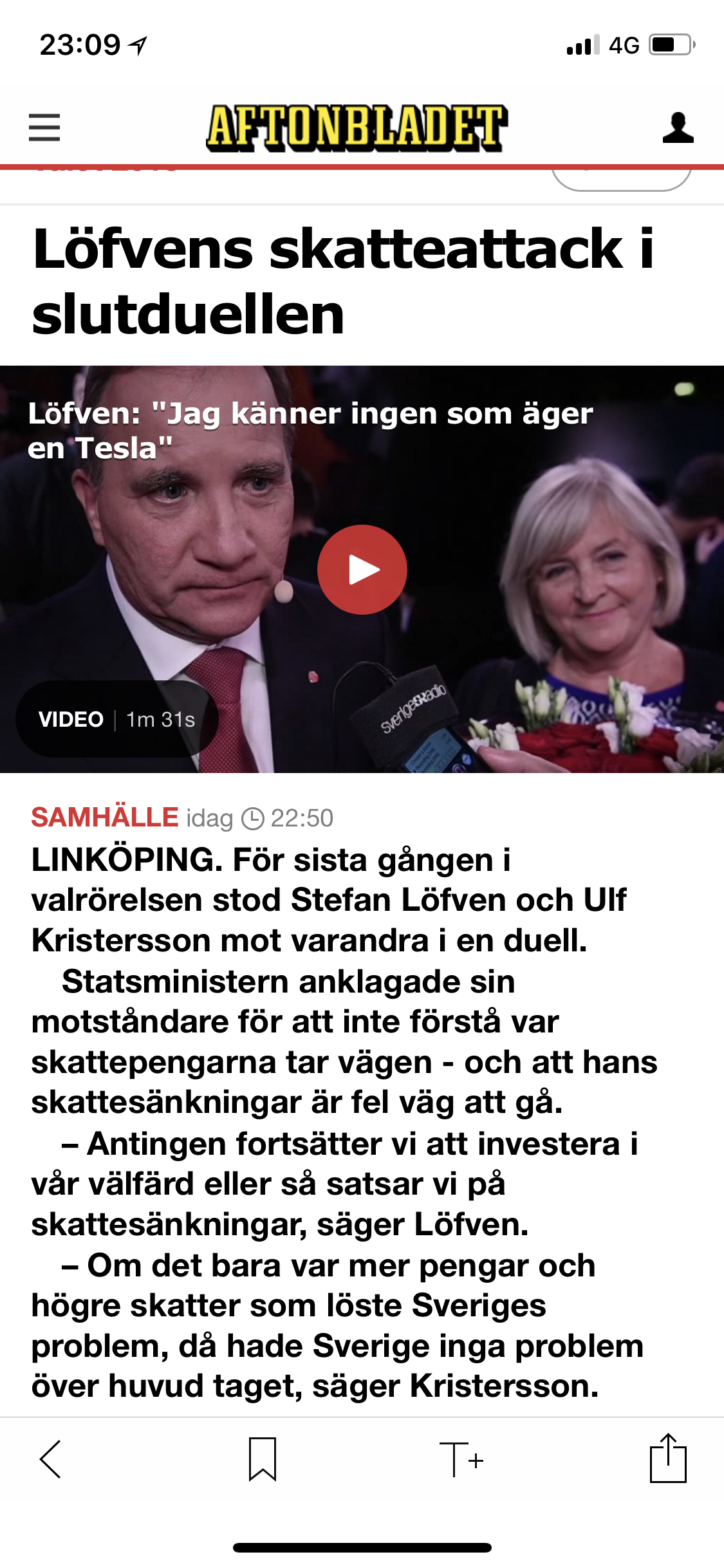Tap the partially hidden rounded button
The image size is (724, 1568).
[622, 180]
